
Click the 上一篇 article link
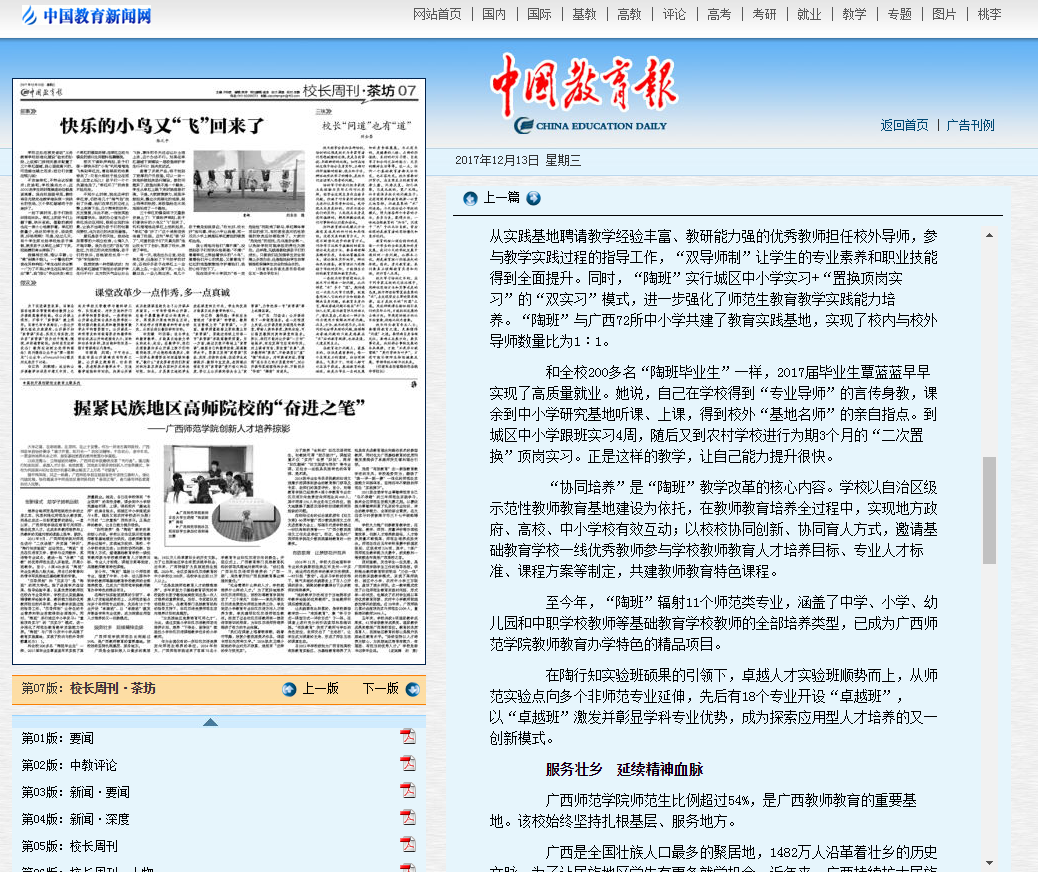coord(501,197)
